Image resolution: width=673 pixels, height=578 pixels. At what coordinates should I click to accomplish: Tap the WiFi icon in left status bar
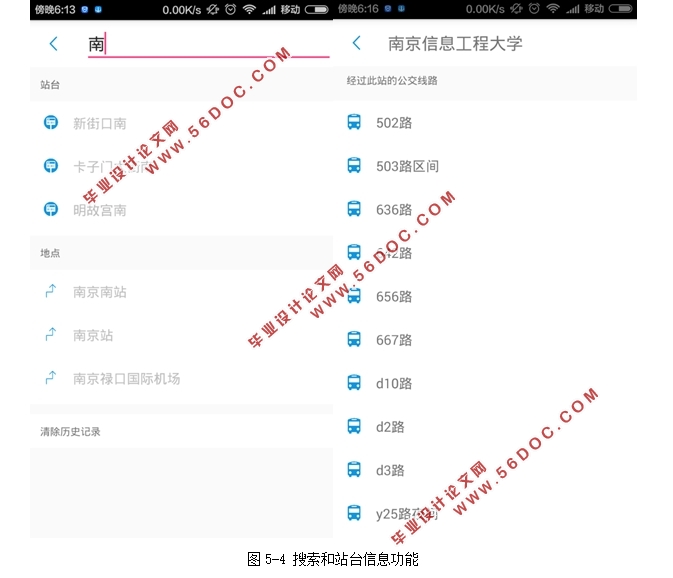(x=249, y=9)
